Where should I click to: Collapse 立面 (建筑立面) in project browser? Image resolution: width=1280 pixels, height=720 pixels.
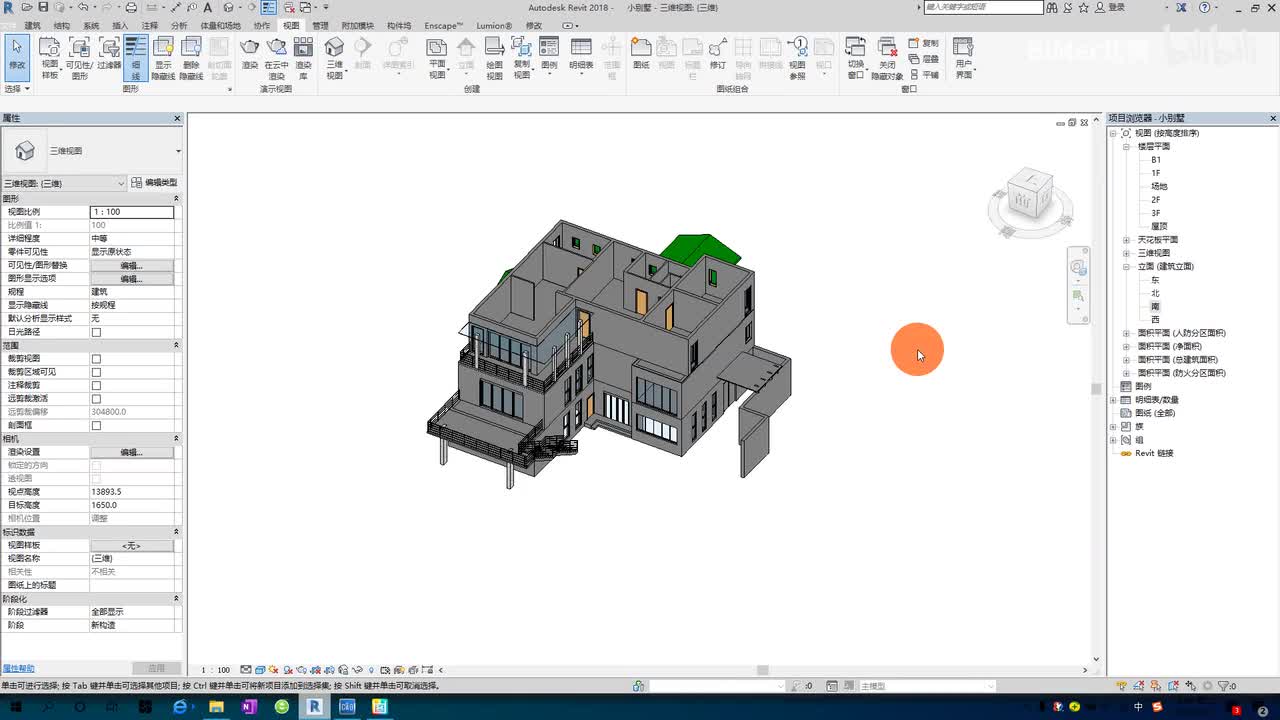tap(1126, 267)
